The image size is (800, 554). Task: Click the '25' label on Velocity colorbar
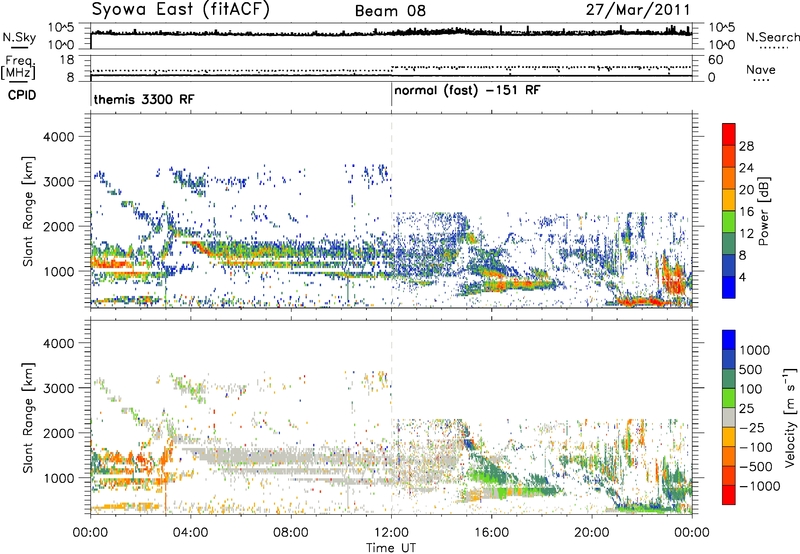746,409
